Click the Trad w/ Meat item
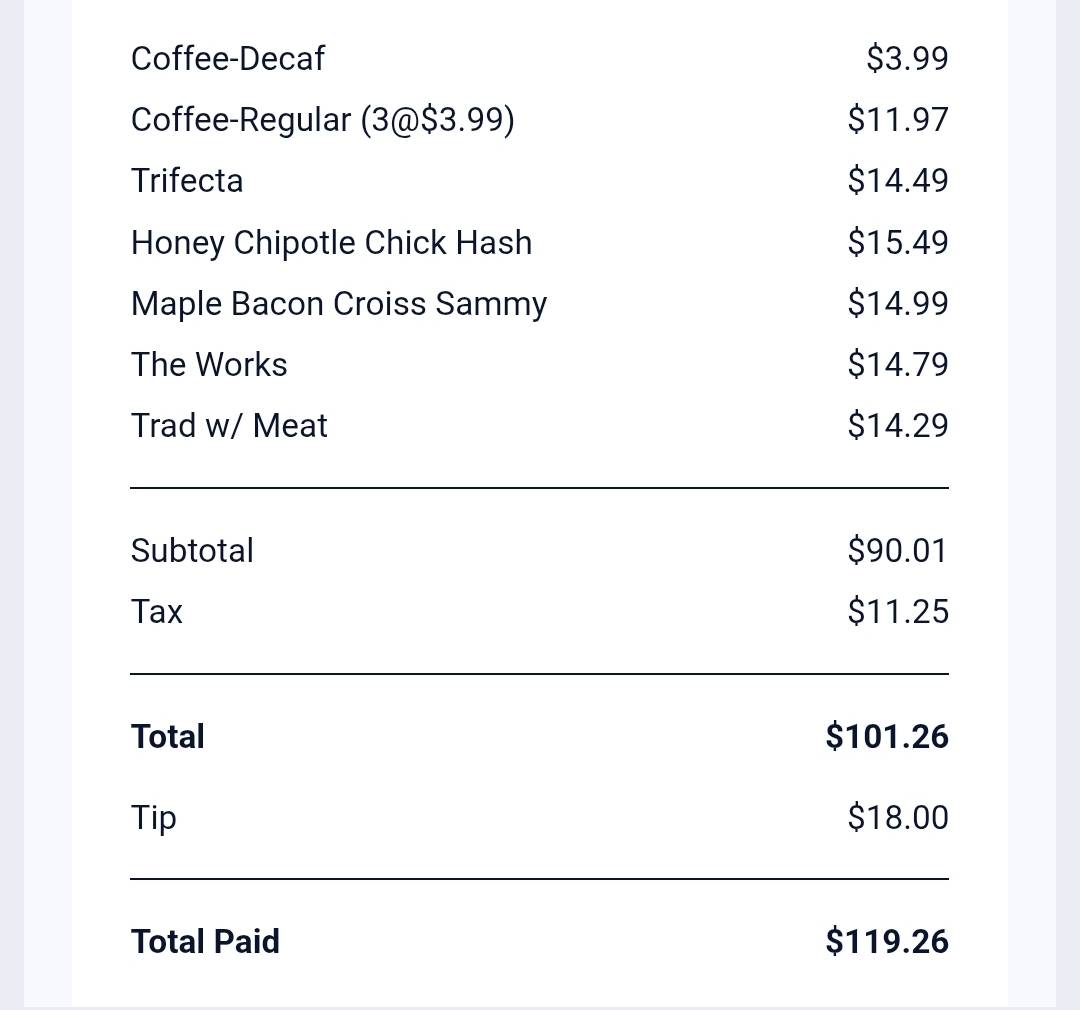The image size is (1080, 1010). click(x=229, y=426)
